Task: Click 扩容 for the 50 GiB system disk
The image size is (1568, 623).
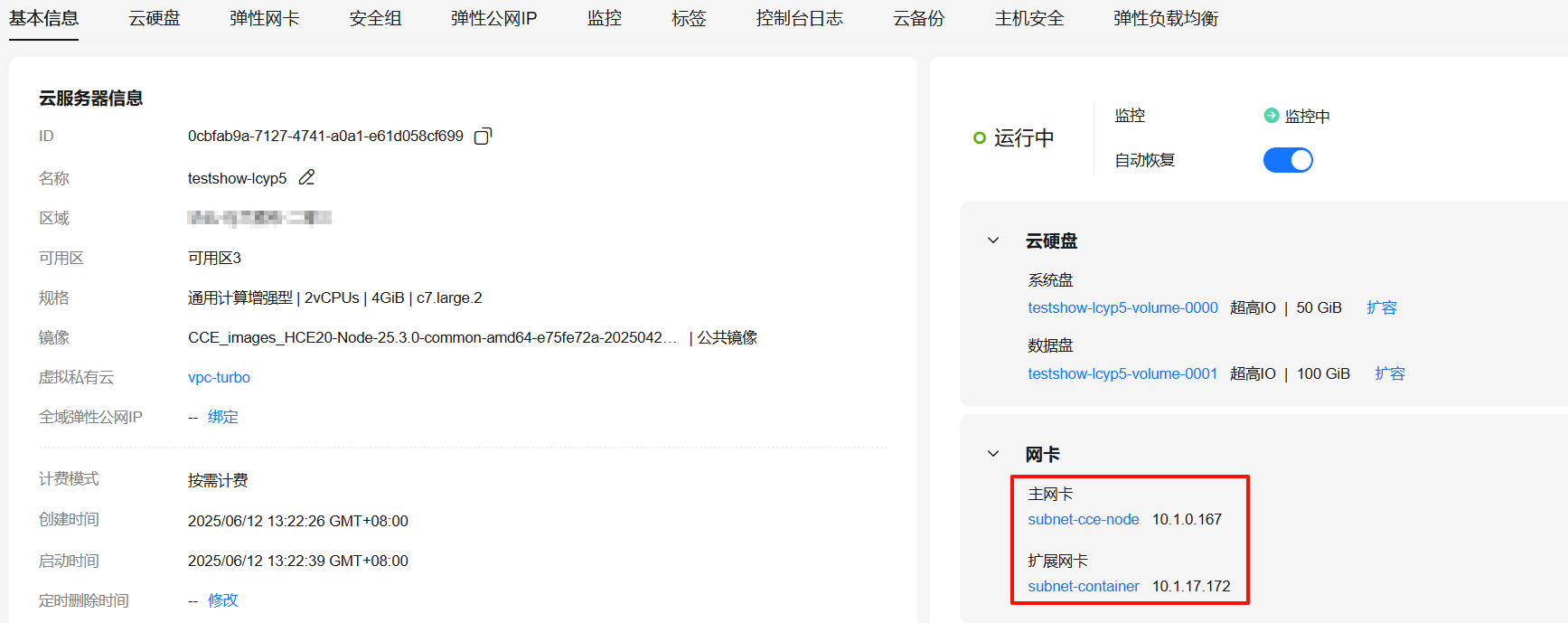Action: coord(1382,307)
